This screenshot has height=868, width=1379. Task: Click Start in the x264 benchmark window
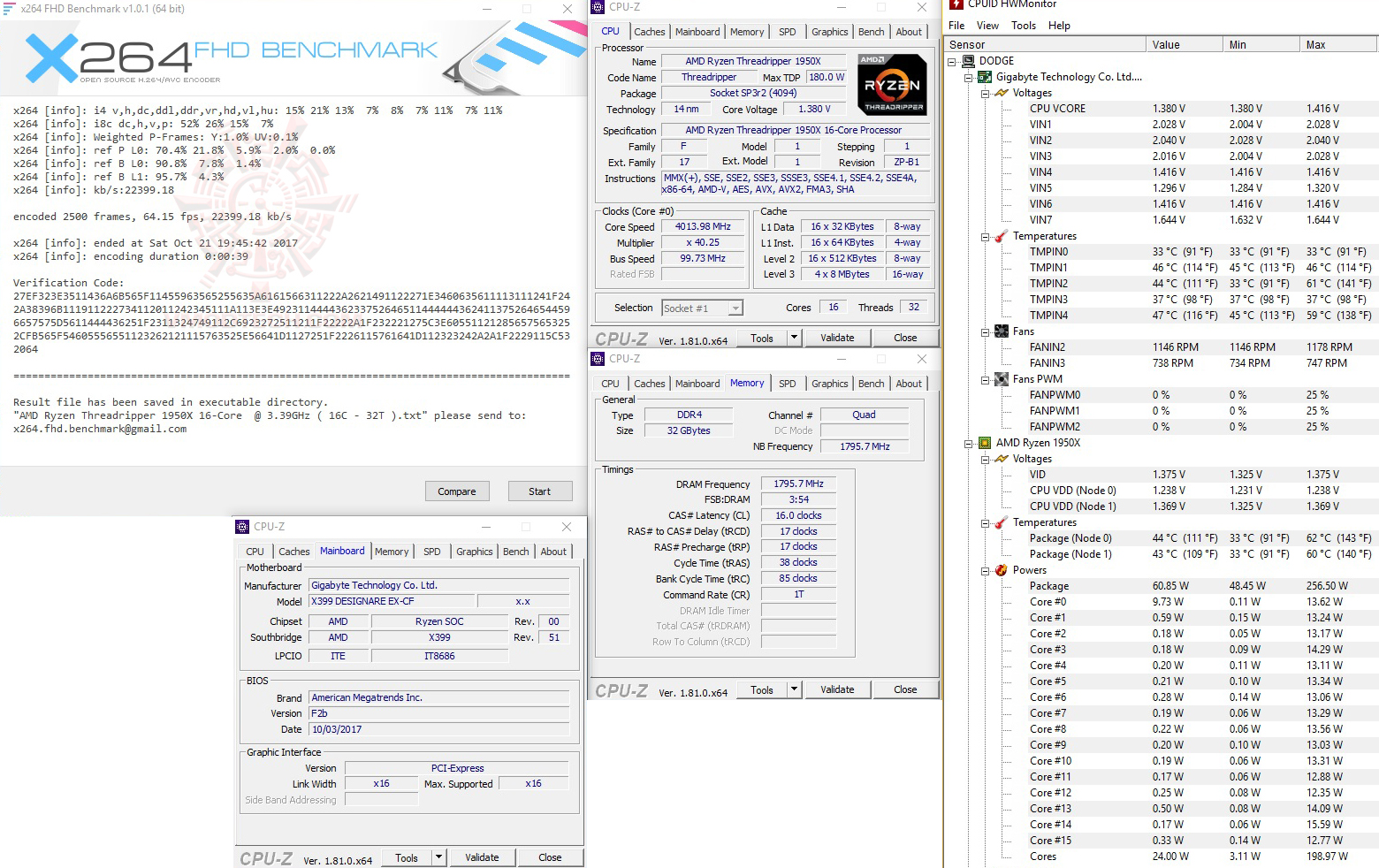pyautogui.click(x=540, y=491)
